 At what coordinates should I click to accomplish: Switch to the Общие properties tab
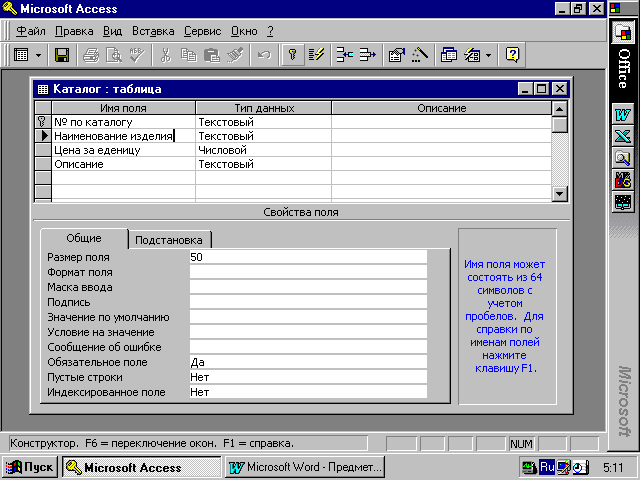click(x=84, y=238)
